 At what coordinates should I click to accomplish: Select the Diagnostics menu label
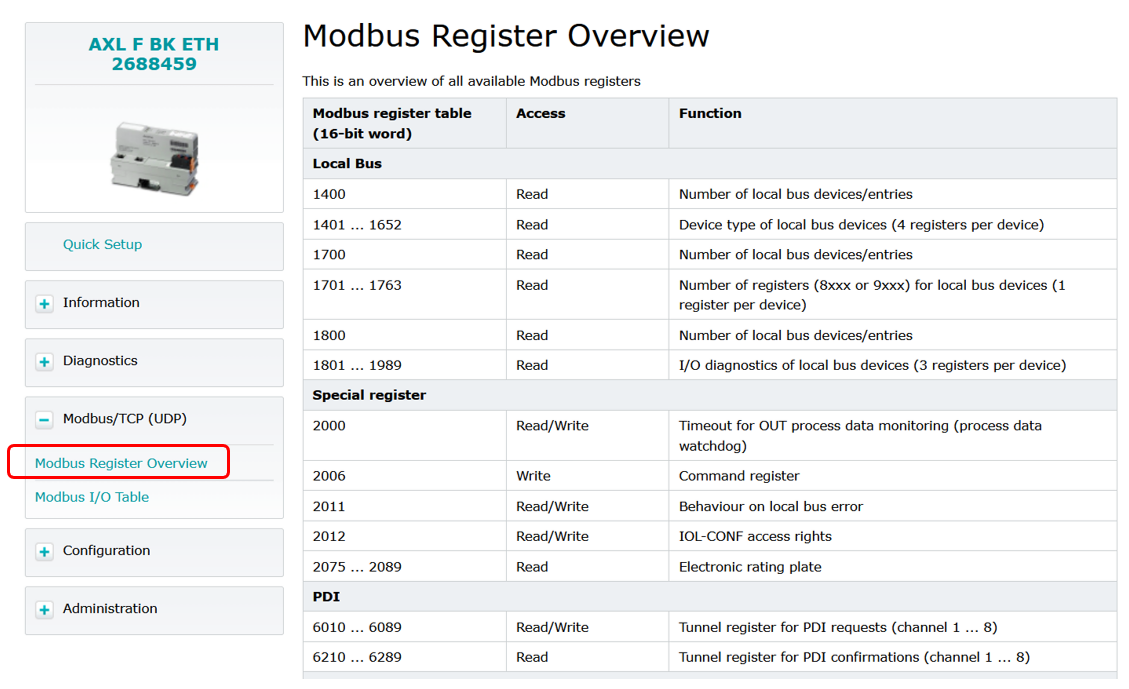pos(100,361)
